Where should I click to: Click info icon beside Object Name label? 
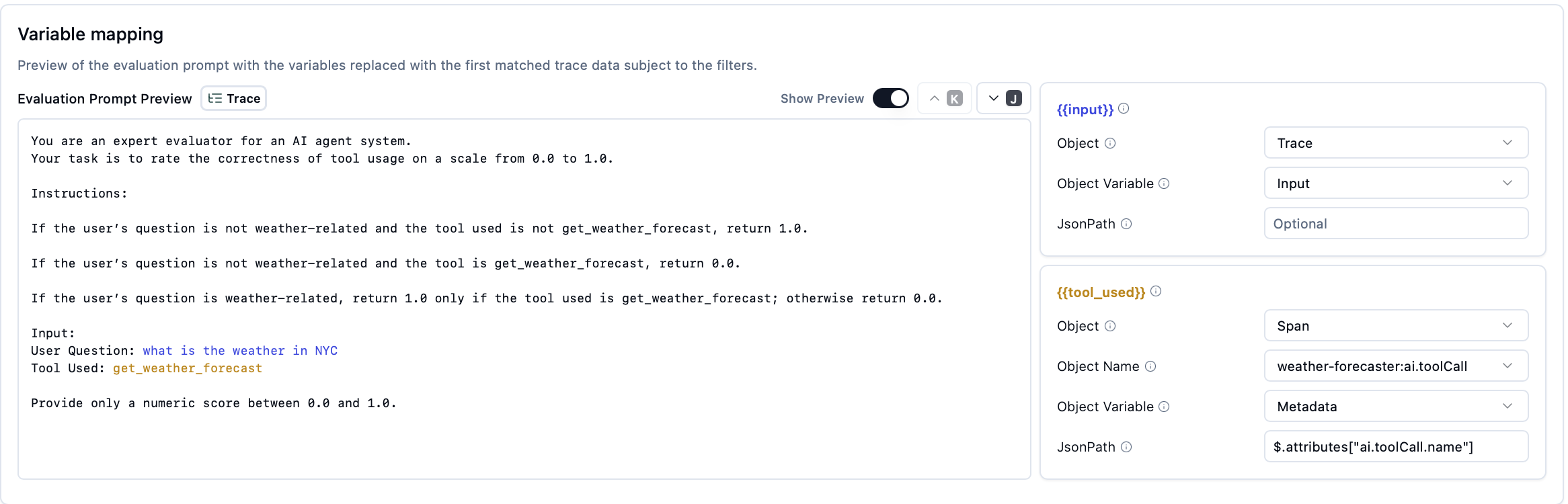coord(1150,366)
